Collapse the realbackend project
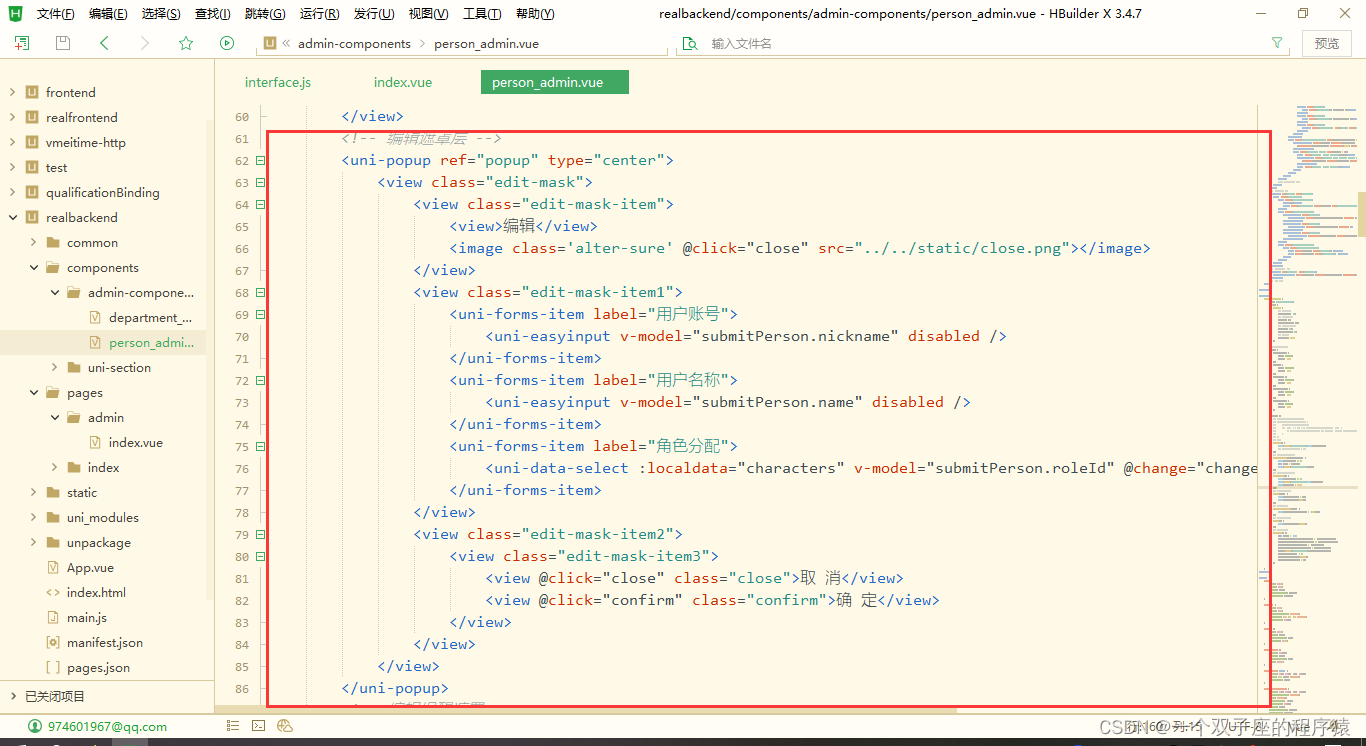Screen dimensions: 1366x746 (12, 217)
